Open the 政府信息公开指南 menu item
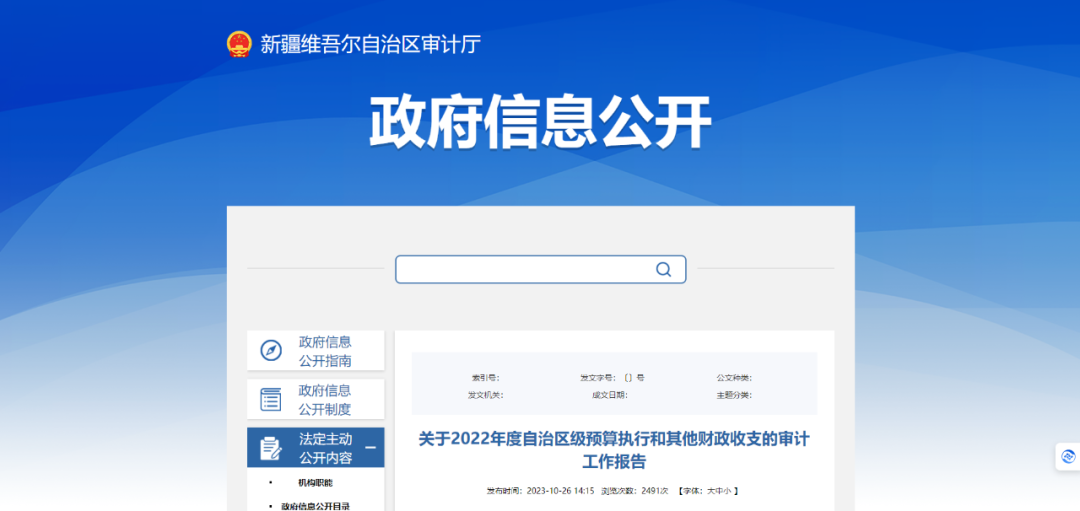The image size is (1080, 511). 315,351
